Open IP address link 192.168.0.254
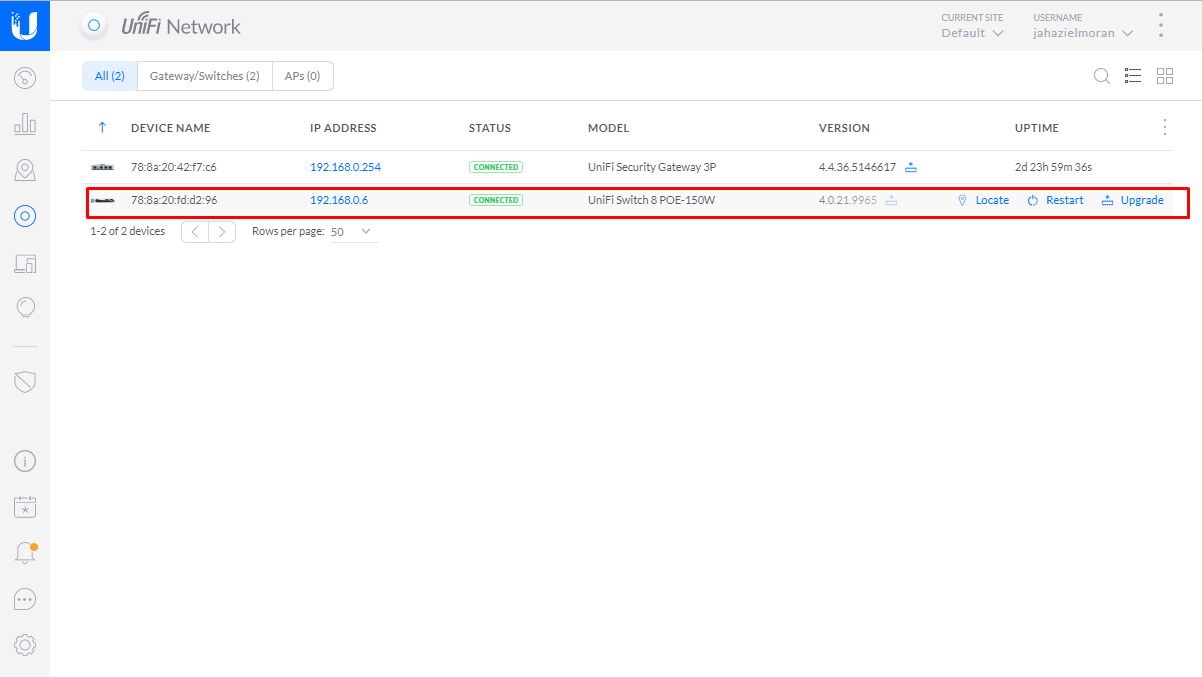This screenshot has height=677, width=1202. [x=345, y=167]
